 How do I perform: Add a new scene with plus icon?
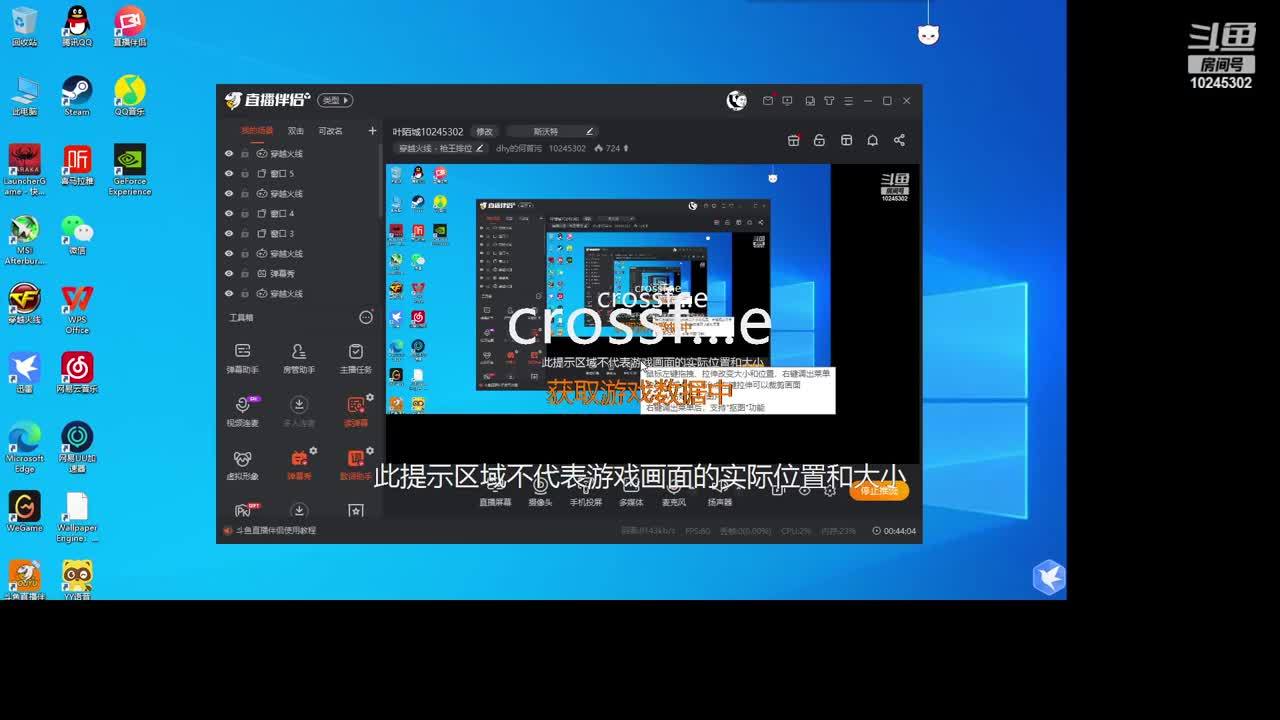point(372,131)
